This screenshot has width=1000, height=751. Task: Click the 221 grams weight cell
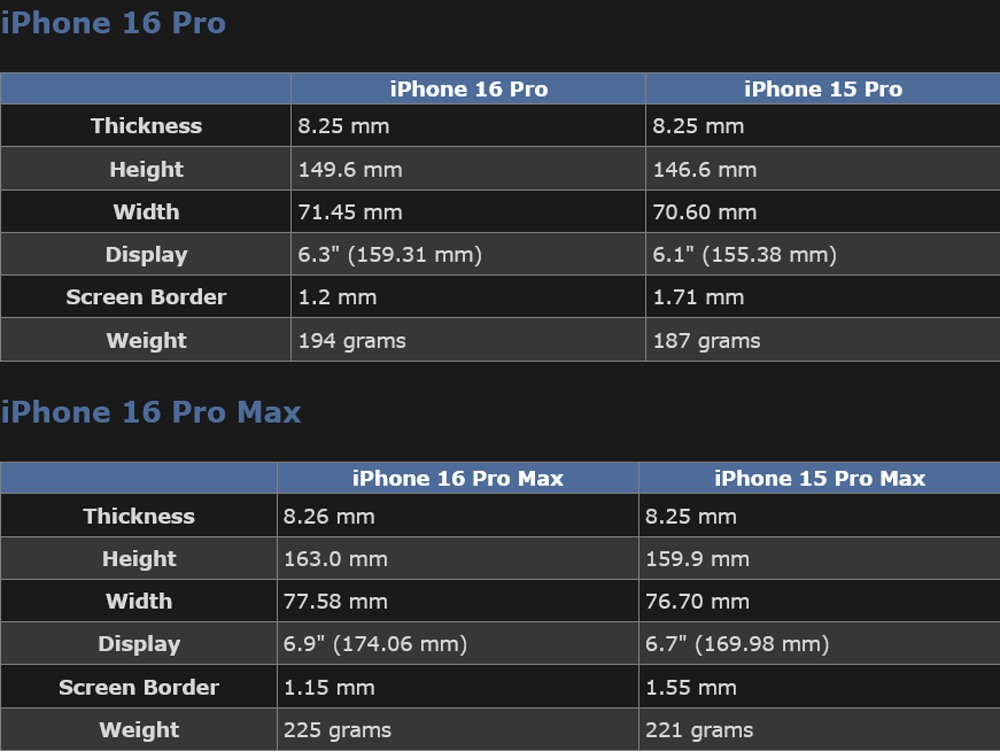click(819, 730)
